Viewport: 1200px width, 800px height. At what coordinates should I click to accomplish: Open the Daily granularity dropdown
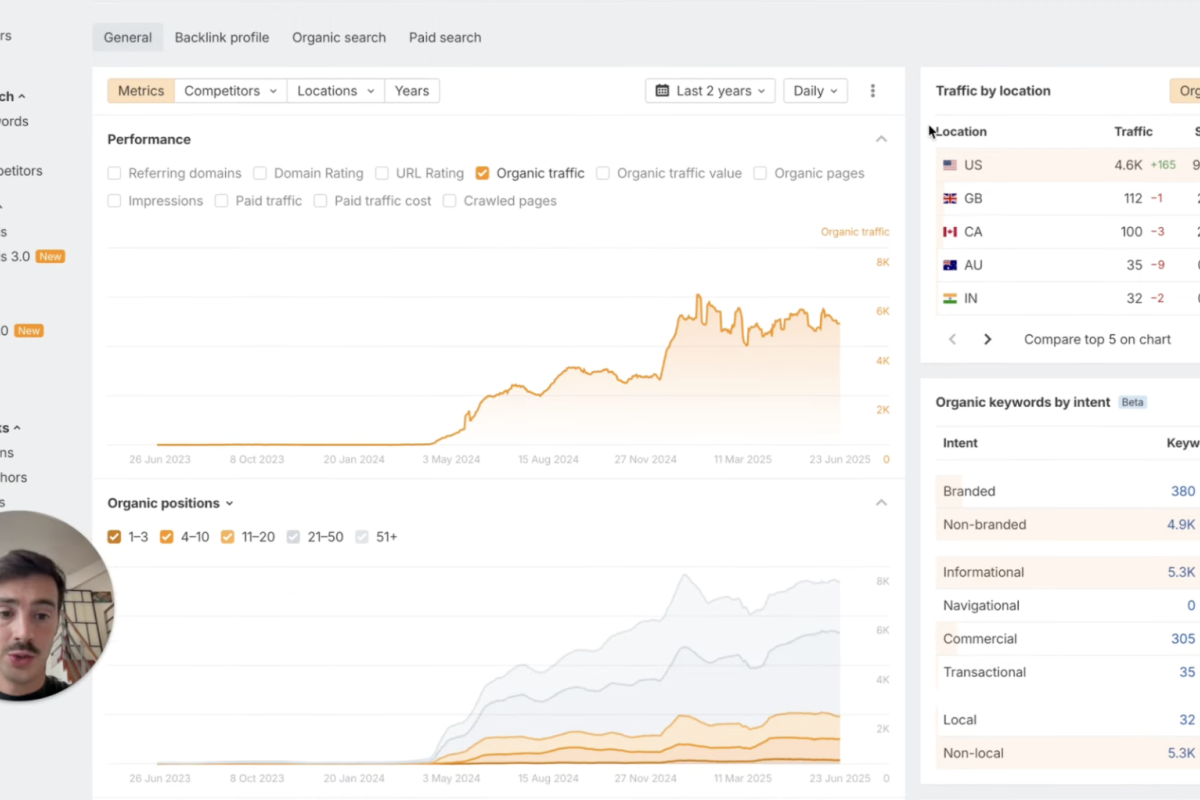[815, 91]
